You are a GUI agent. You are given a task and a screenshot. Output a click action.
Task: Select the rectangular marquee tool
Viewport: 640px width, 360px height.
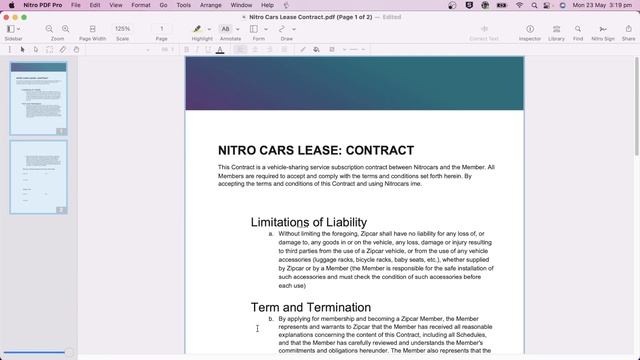[49, 49]
